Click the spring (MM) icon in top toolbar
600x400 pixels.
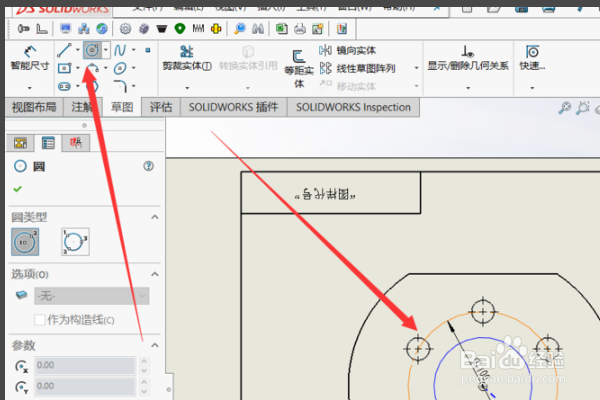[x=198, y=28]
